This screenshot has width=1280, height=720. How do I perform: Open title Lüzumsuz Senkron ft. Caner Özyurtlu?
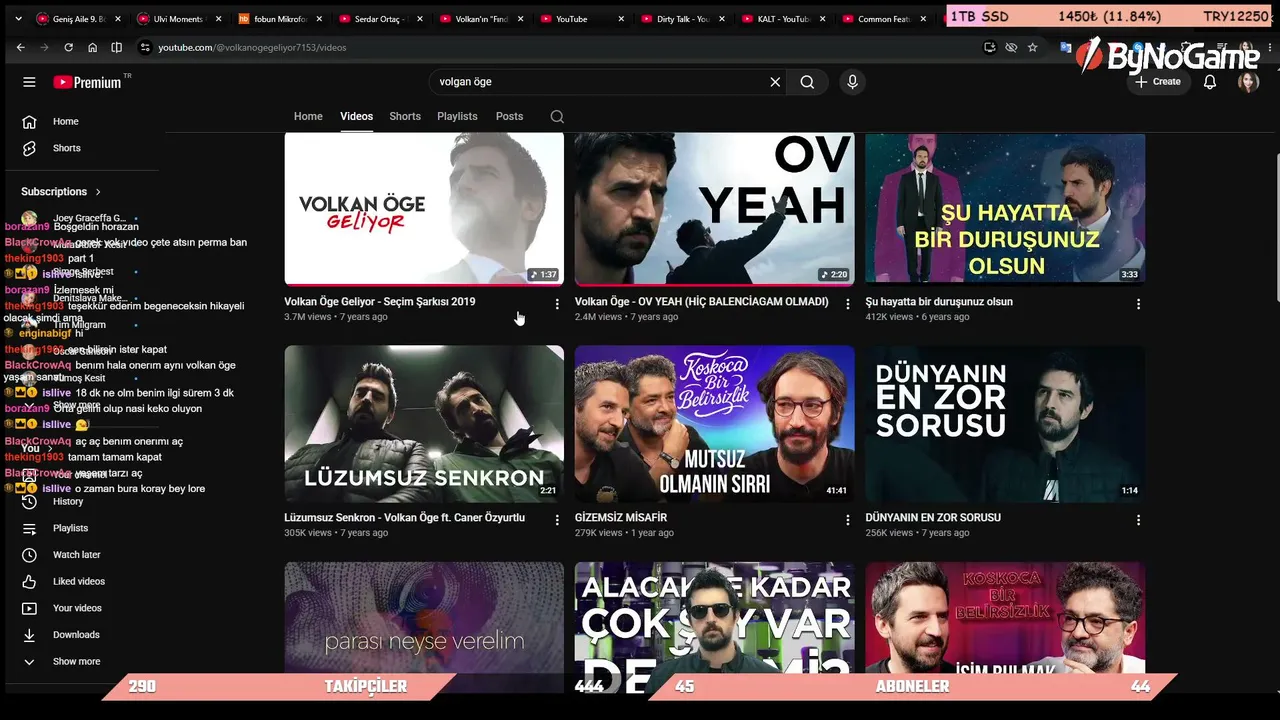[x=404, y=518]
